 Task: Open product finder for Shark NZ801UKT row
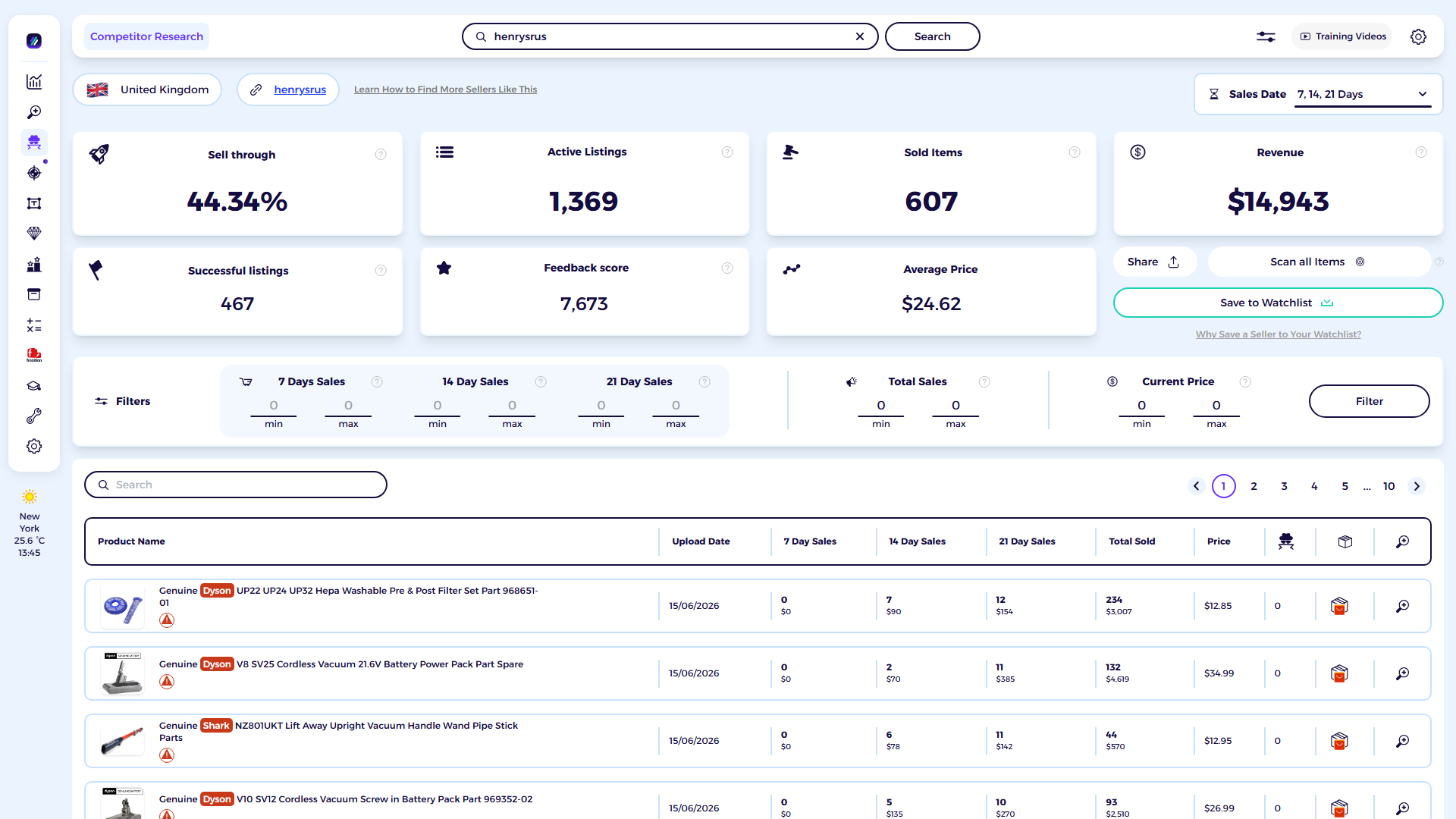tap(1403, 741)
